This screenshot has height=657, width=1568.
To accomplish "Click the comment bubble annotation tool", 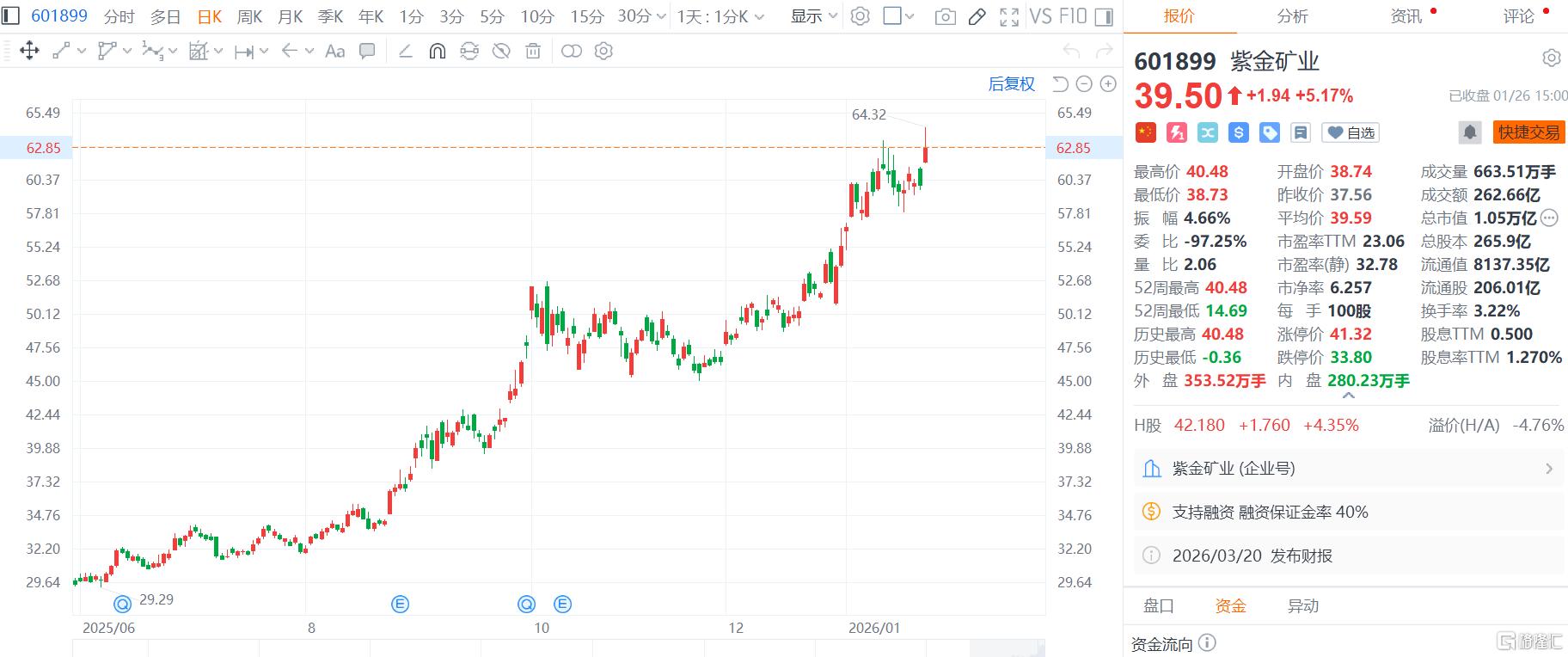I will click(x=367, y=52).
